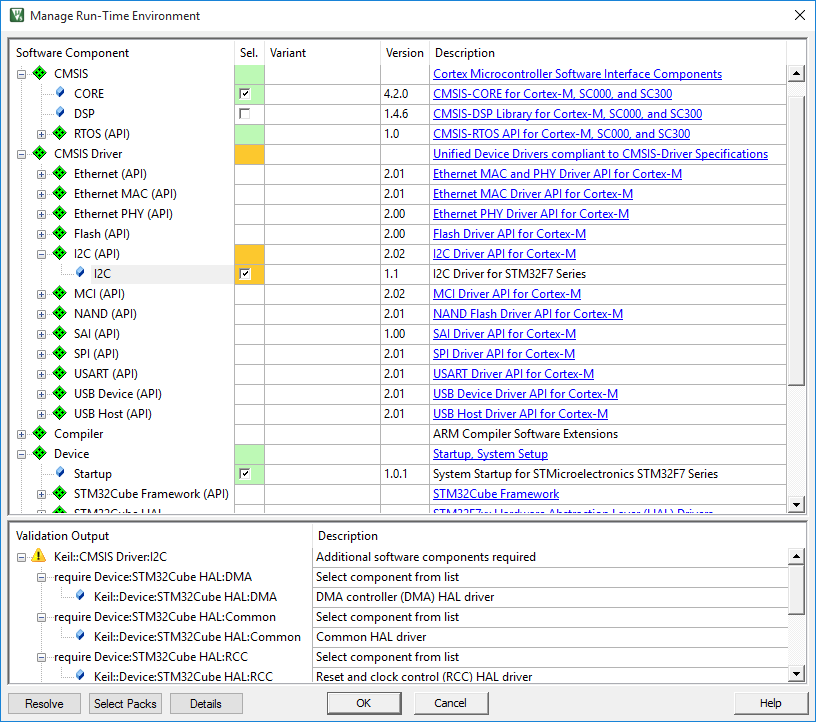
Task: Uncheck the CORE component checkbox
Action: pos(245,94)
